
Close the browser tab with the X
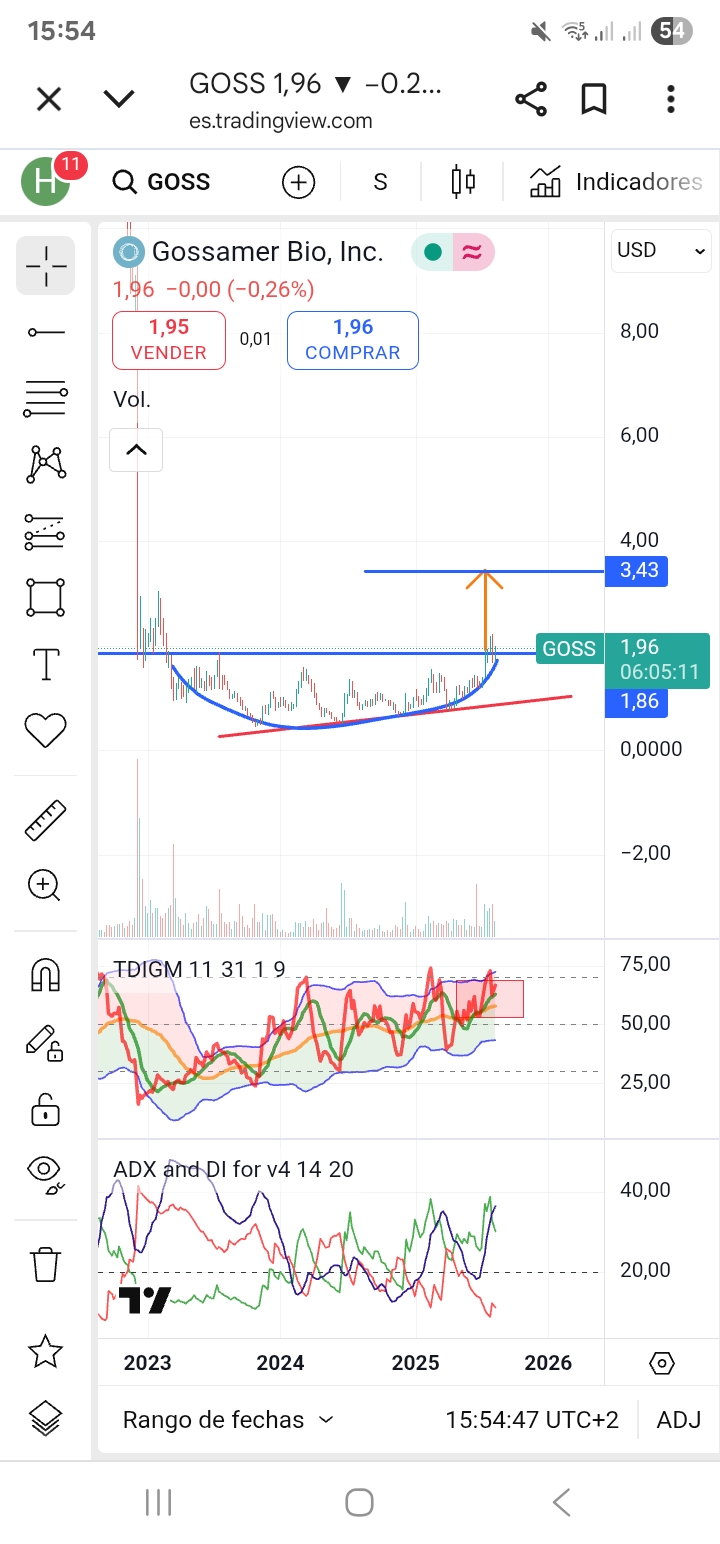pyautogui.click(x=49, y=99)
